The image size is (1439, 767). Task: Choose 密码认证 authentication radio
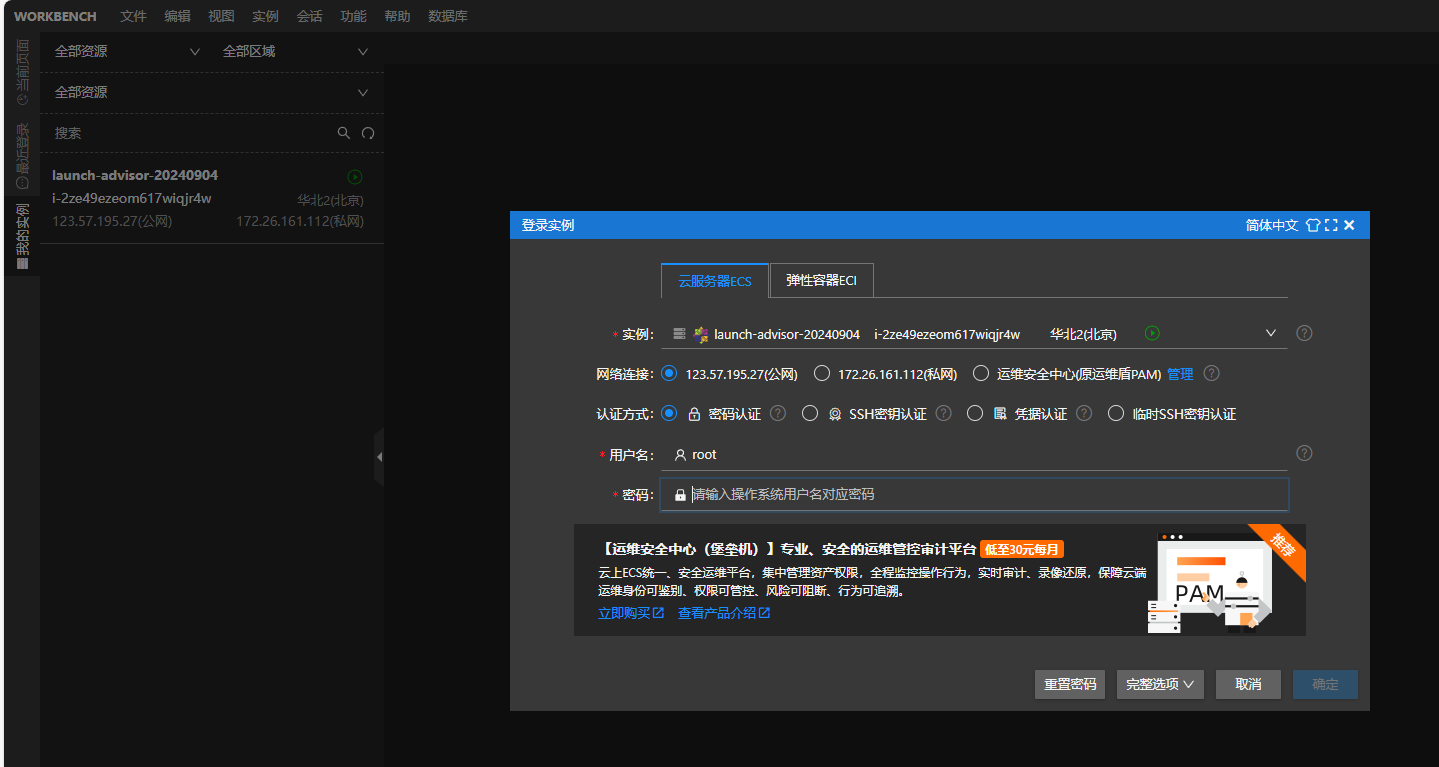click(669, 413)
